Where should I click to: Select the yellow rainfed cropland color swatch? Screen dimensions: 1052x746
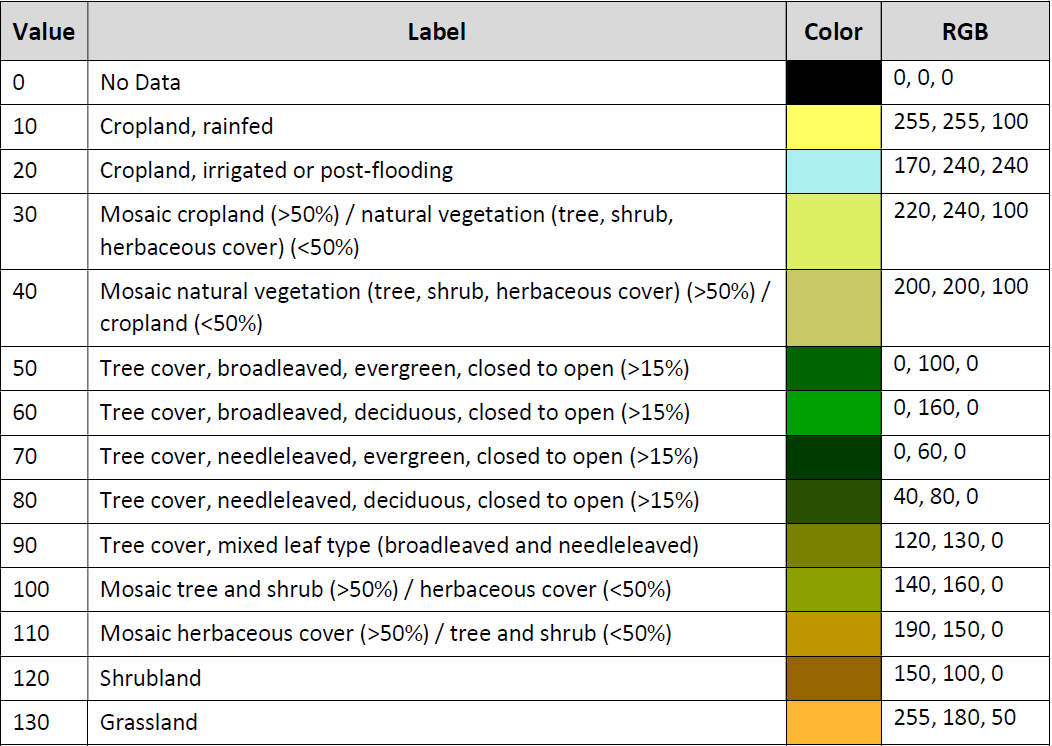(x=833, y=127)
